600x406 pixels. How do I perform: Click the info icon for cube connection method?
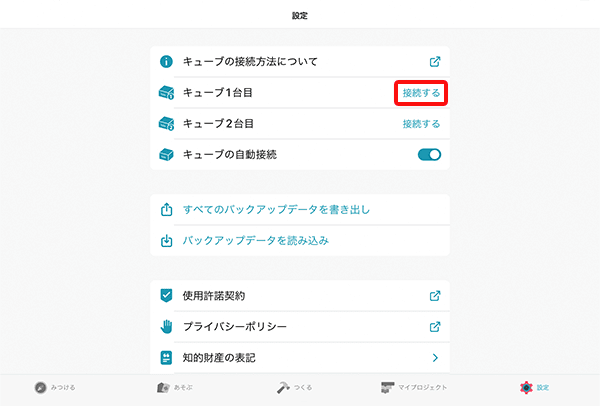[x=167, y=62]
